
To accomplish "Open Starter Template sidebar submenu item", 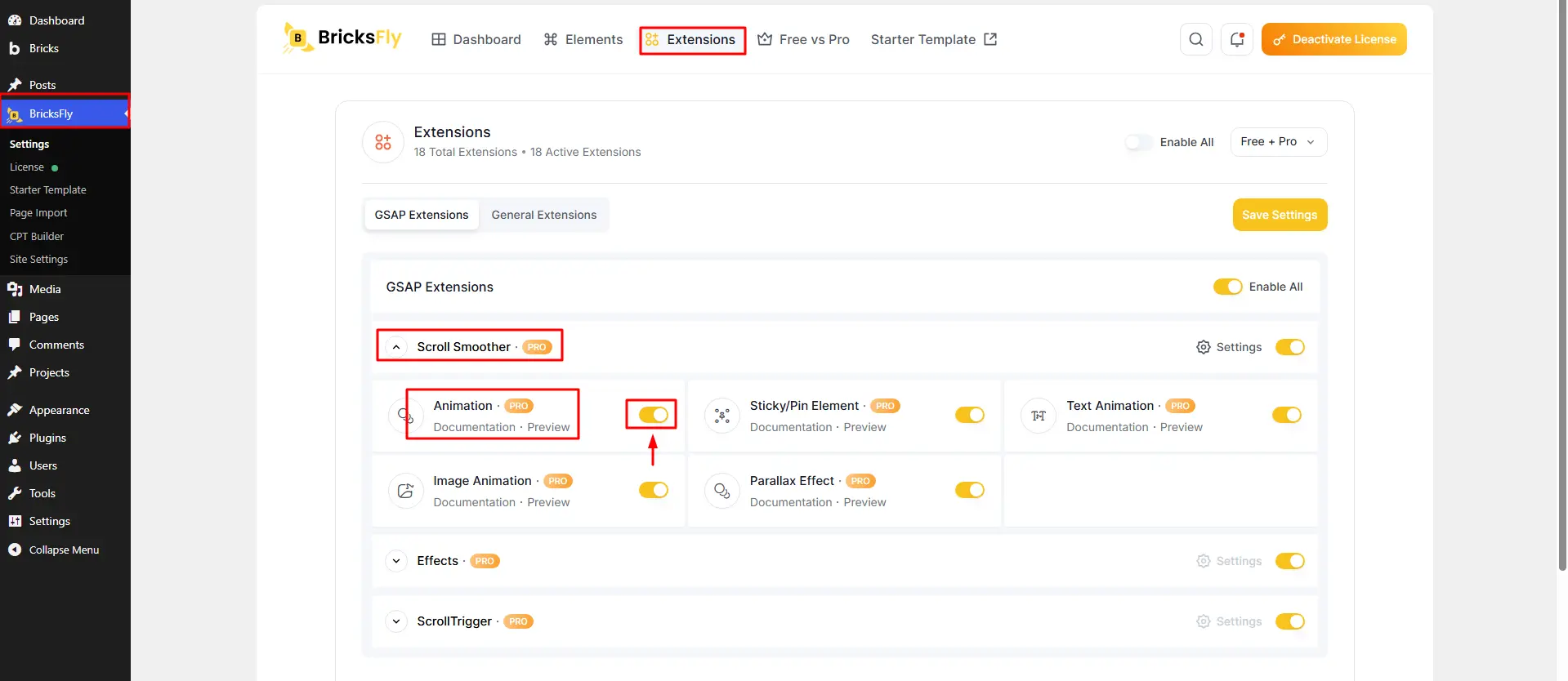I will [48, 189].
